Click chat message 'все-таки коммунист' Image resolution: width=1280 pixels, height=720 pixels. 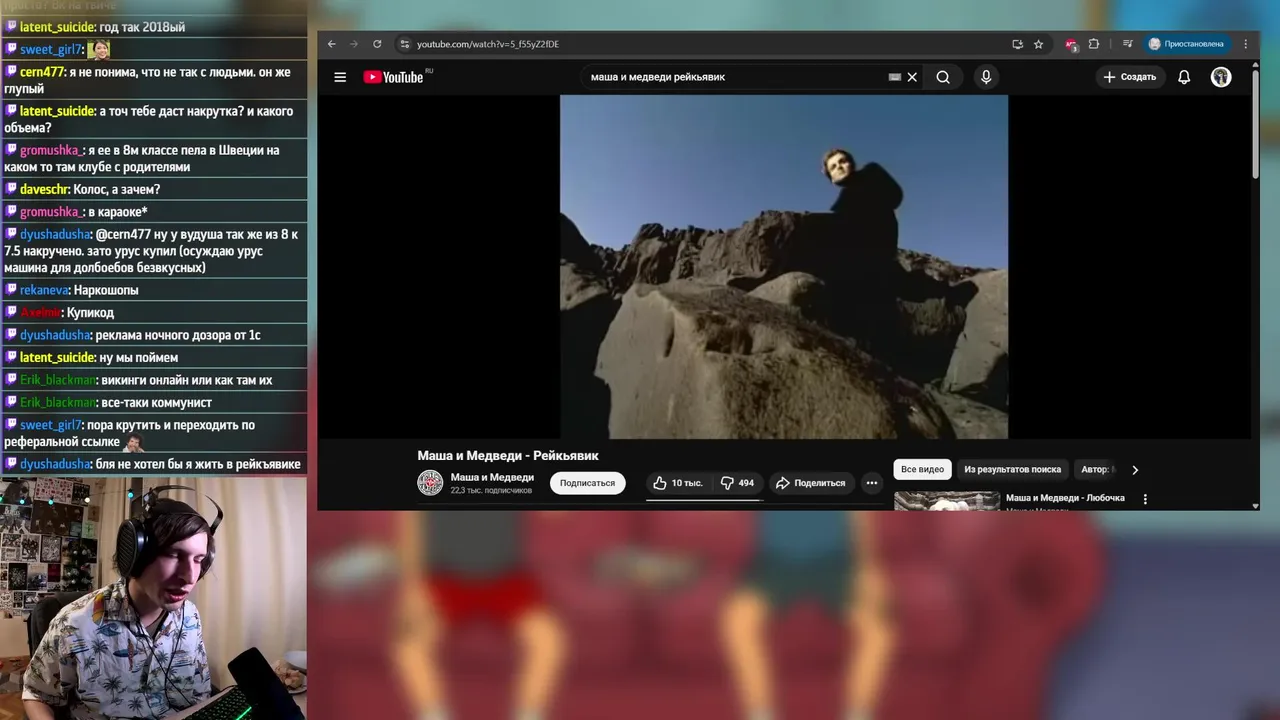(156, 403)
